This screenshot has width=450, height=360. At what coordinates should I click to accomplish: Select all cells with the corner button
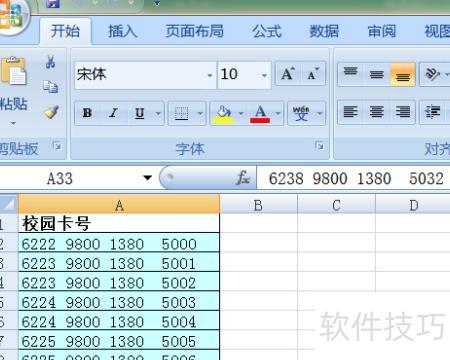pyautogui.click(x=8, y=204)
